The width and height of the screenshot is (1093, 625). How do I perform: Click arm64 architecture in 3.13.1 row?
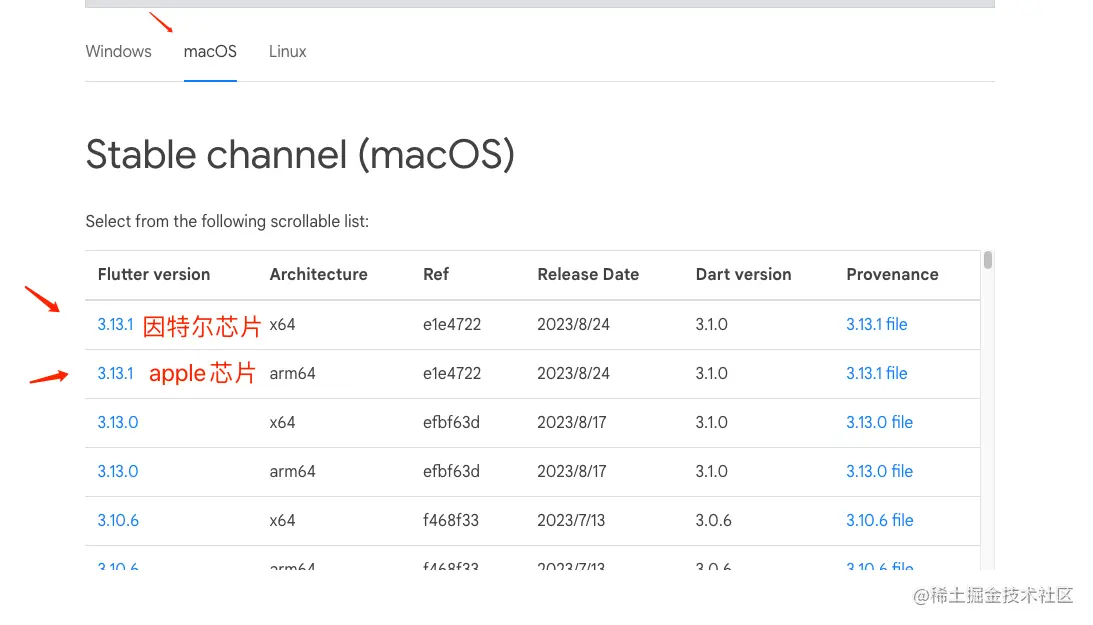coord(292,373)
